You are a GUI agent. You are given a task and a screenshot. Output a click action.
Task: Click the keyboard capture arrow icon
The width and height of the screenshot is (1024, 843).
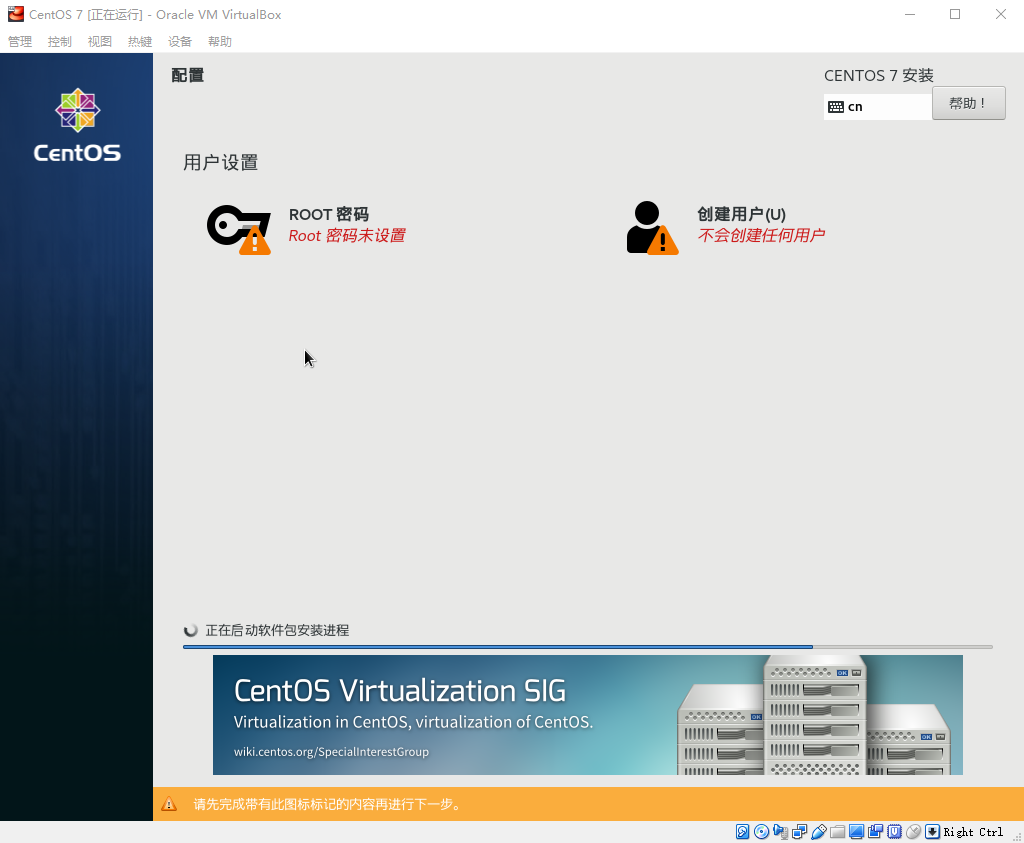[933, 831]
